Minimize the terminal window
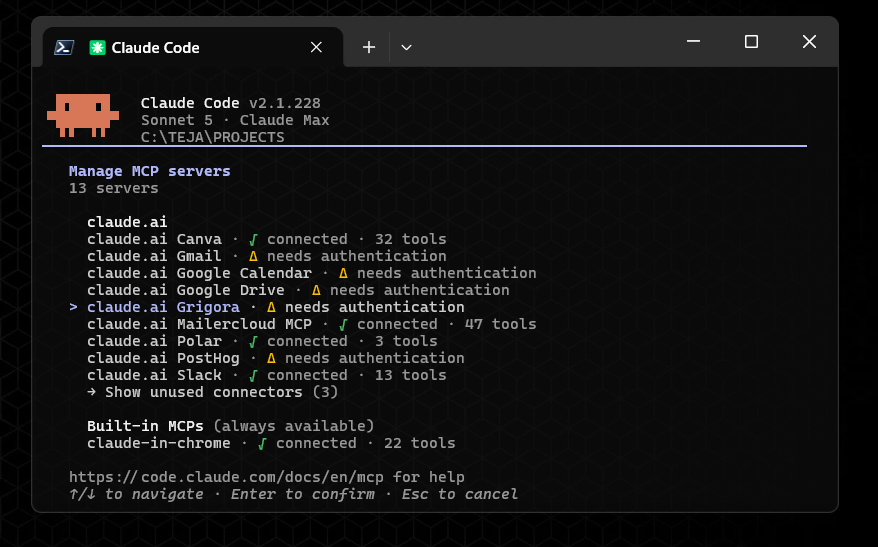The width and height of the screenshot is (878, 547). click(694, 41)
